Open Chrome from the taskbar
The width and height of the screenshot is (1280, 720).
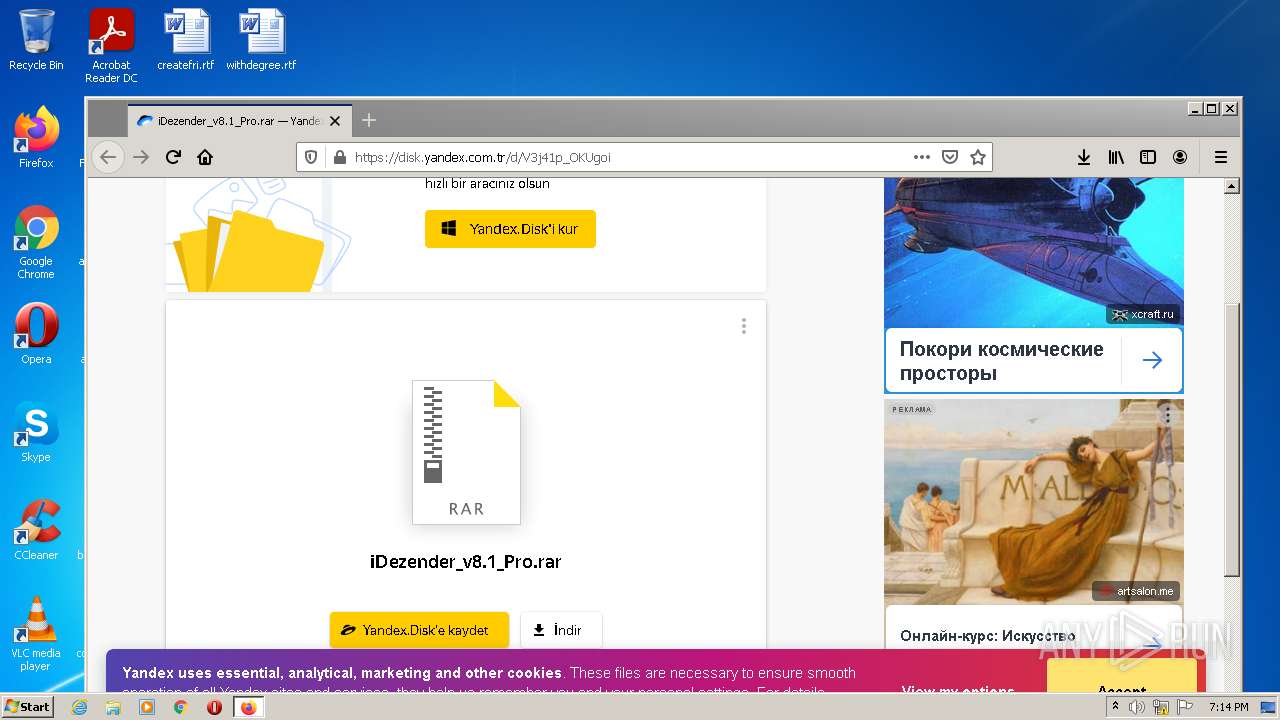tap(180, 707)
